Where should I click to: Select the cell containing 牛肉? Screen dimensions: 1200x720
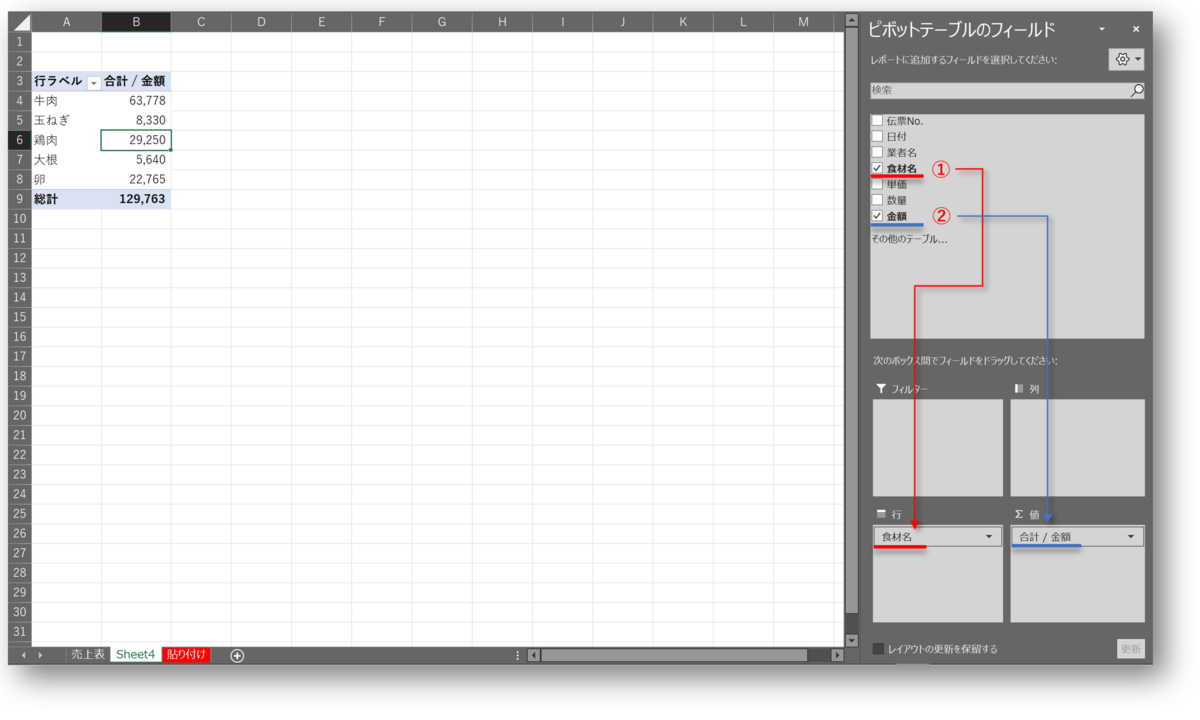coord(66,101)
